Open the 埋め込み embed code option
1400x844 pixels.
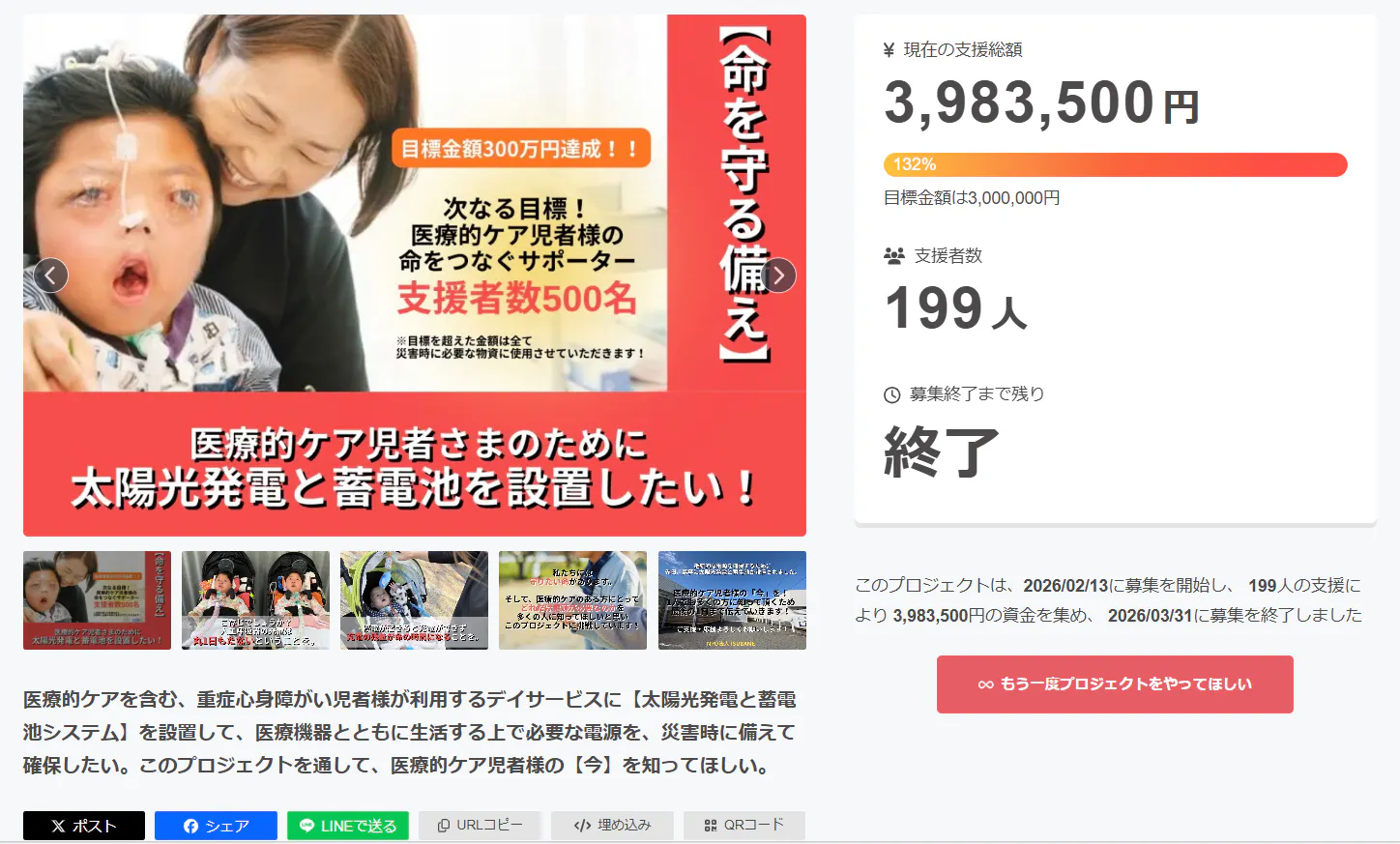(612, 826)
